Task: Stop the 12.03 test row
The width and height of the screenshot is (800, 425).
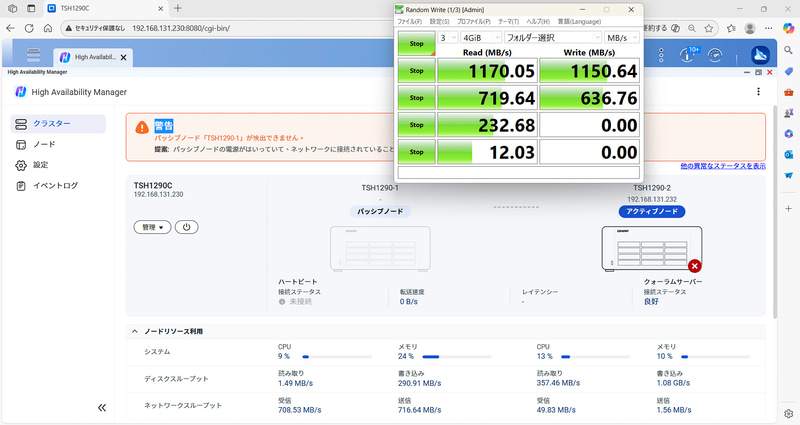Action: click(x=416, y=152)
